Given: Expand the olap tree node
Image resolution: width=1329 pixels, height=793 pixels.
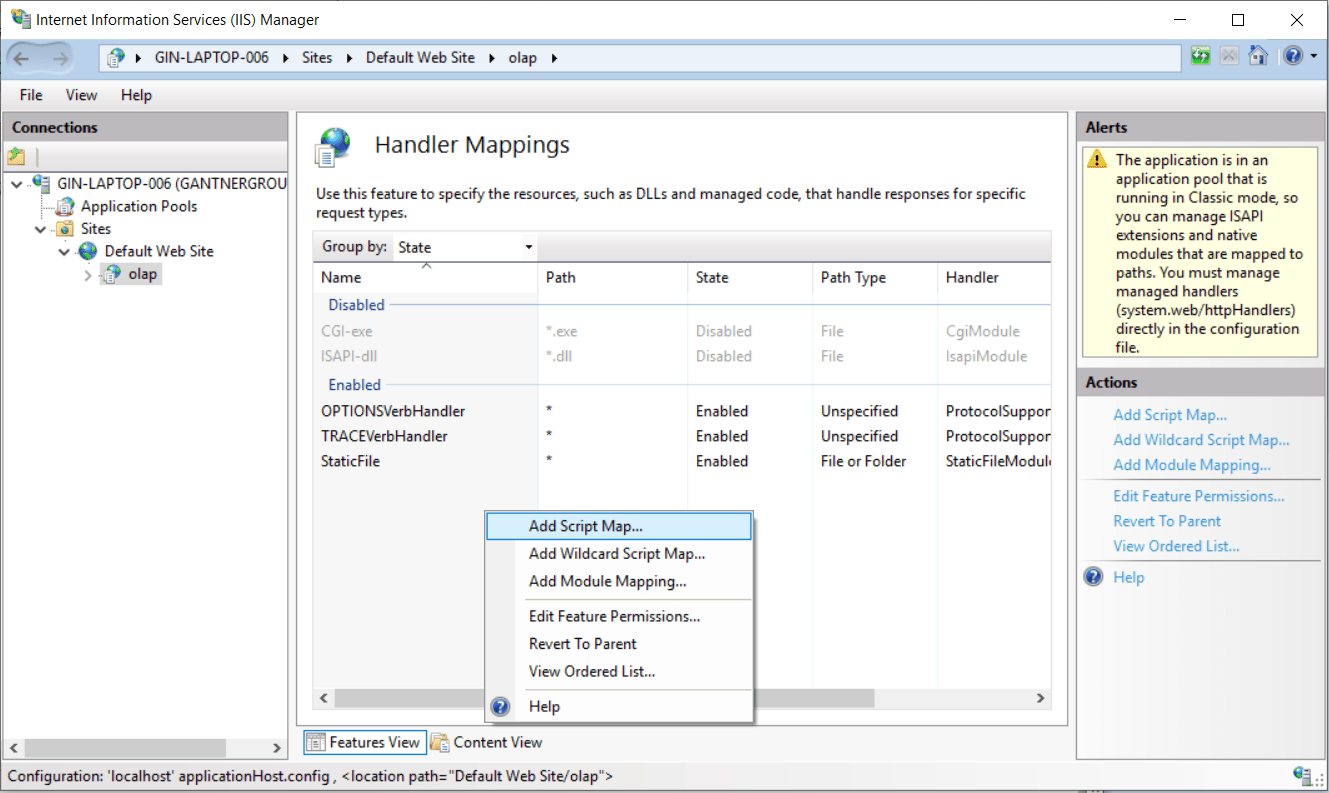Looking at the screenshot, I should point(88,275).
